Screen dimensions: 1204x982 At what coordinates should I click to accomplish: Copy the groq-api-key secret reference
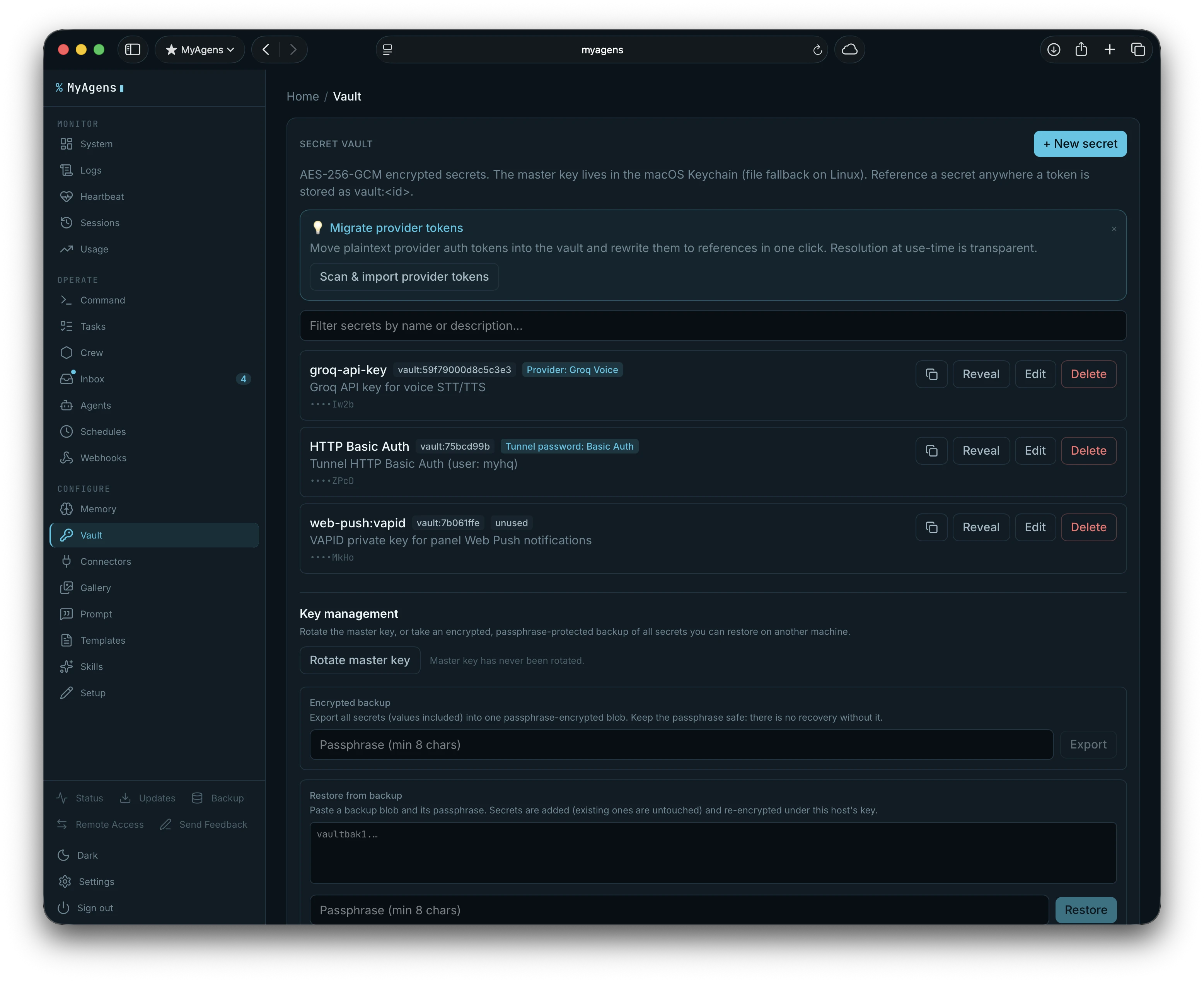pyautogui.click(x=931, y=374)
